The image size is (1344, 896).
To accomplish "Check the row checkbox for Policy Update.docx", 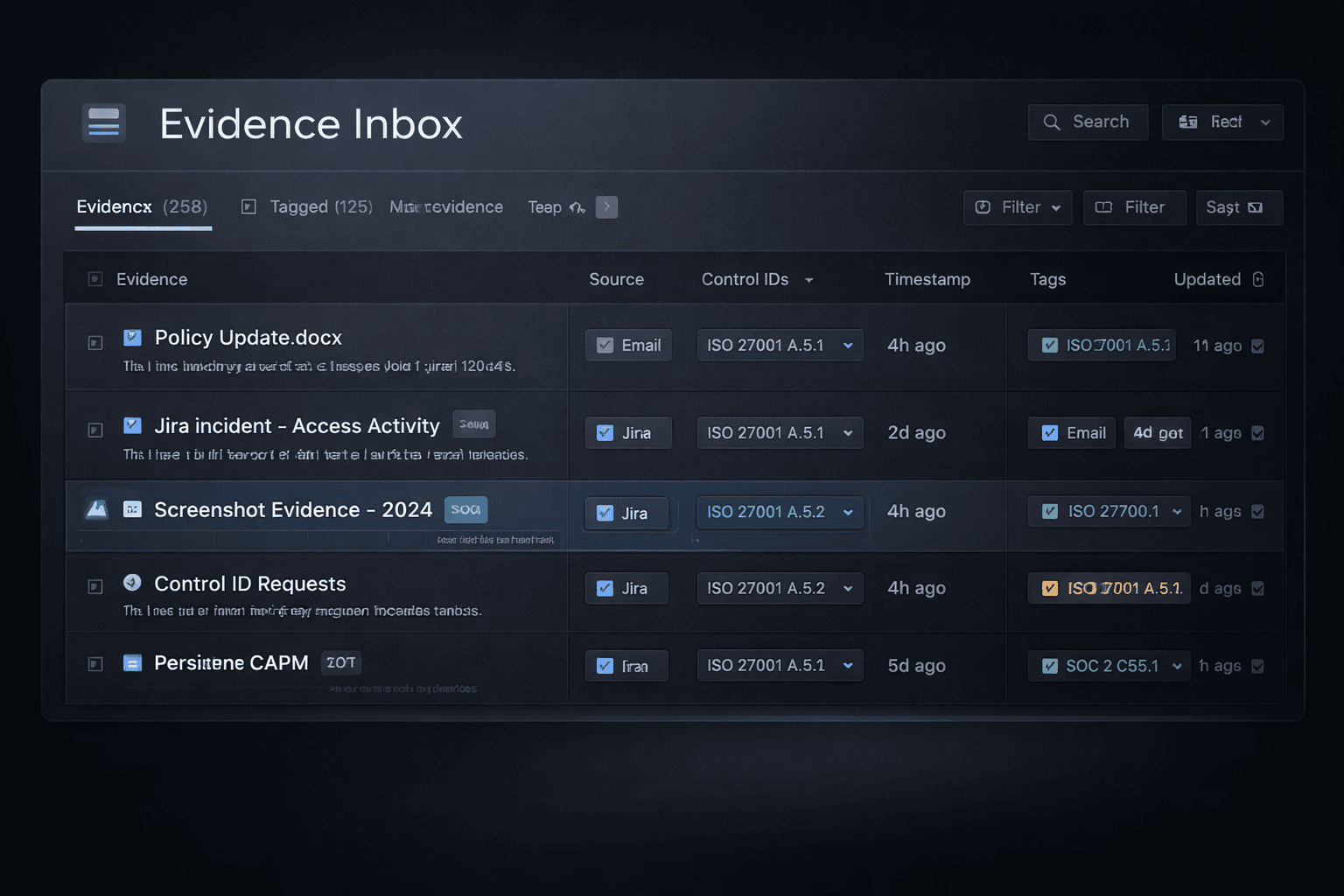I will [94, 343].
